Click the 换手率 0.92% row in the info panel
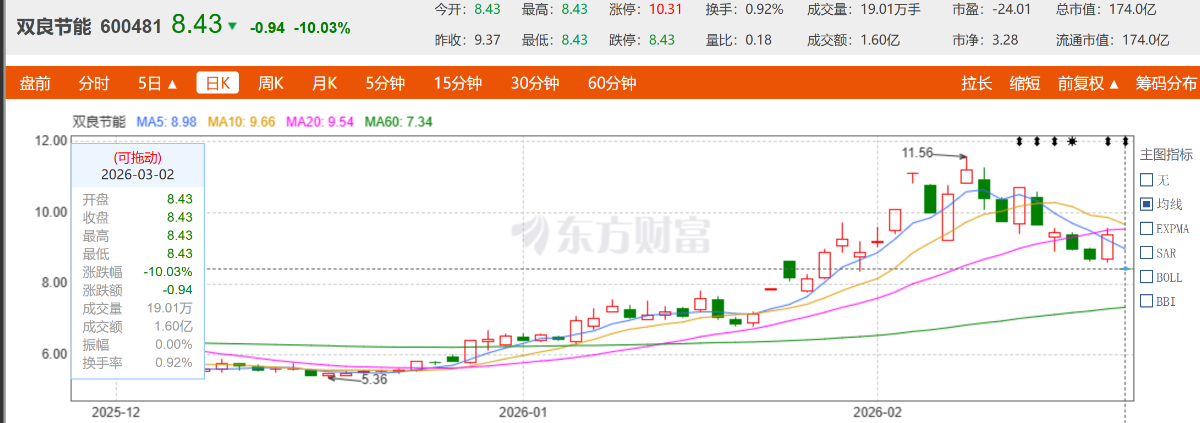This screenshot has width=1200, height=423. pos(138,362)
